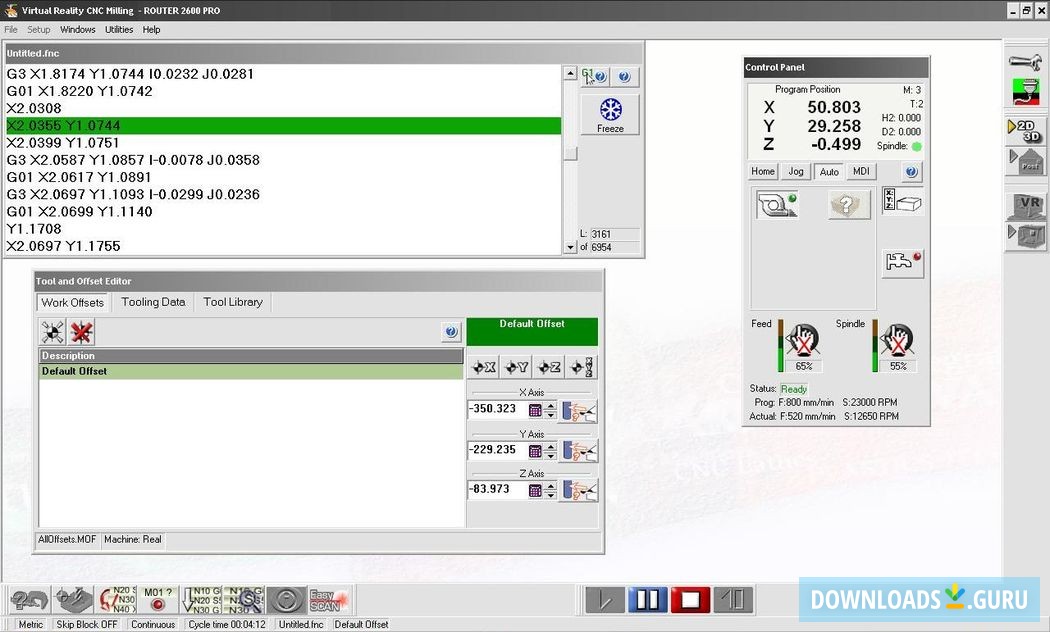Image resolution: width=1050 pixels, height=632 pixels.
Task: Click the cycle start checkmark button
Action: [605, 600]
